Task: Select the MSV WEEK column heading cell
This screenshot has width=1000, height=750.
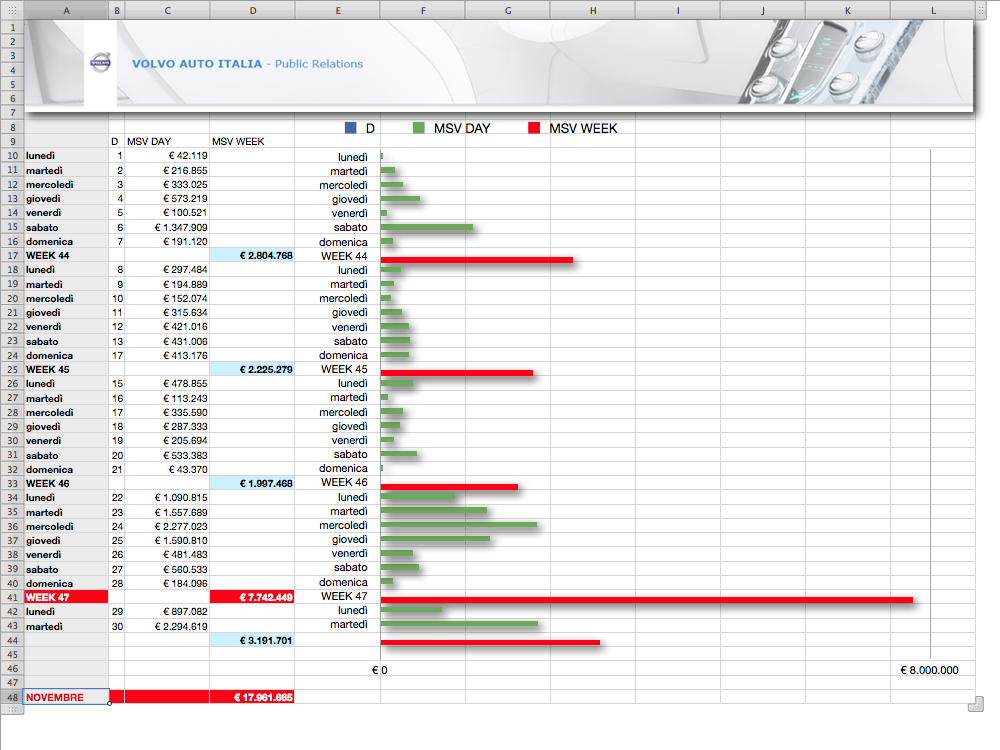Action: (252, 142)
